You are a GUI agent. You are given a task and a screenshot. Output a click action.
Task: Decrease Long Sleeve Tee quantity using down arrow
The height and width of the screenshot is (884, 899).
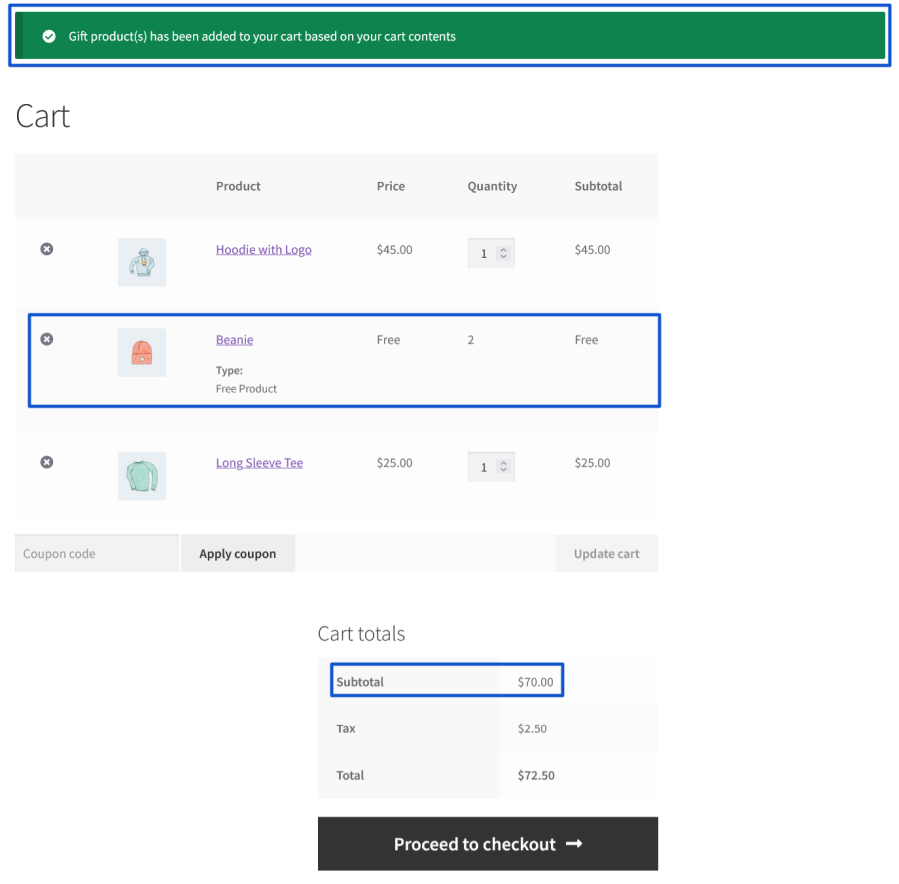pyautogui.click(x=504, y=470)
